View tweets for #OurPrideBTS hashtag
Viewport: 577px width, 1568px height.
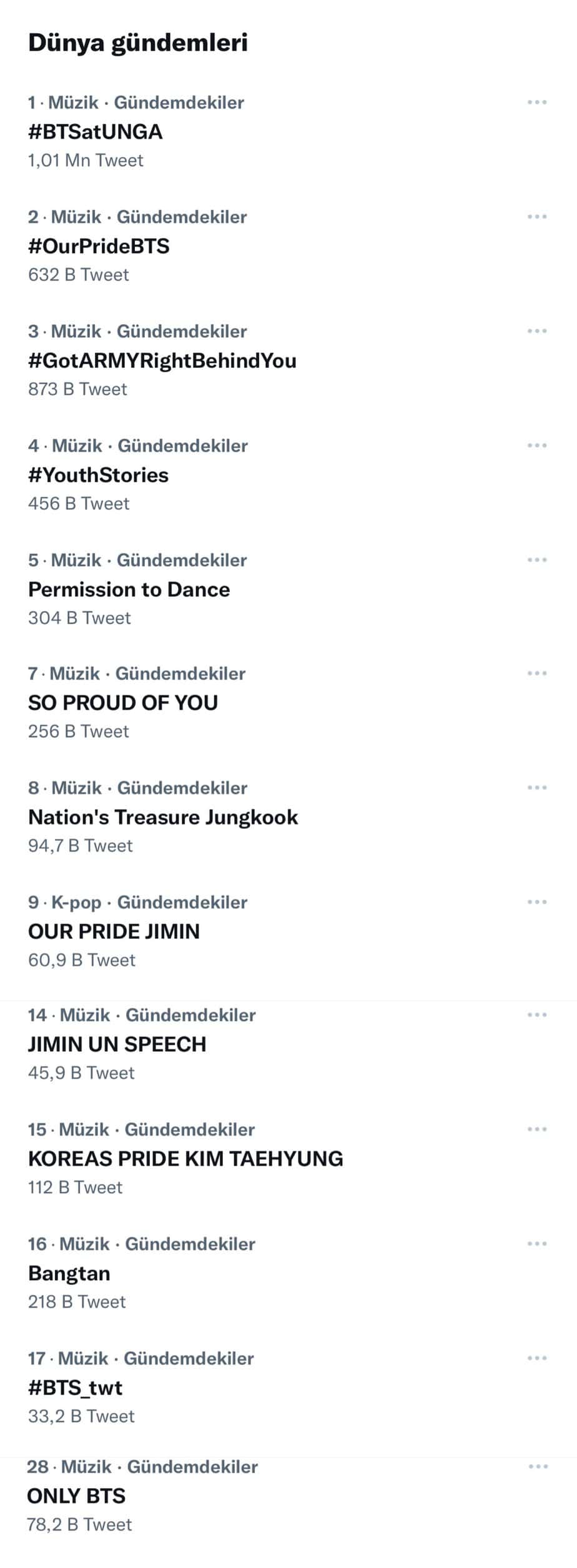[99, 246]
